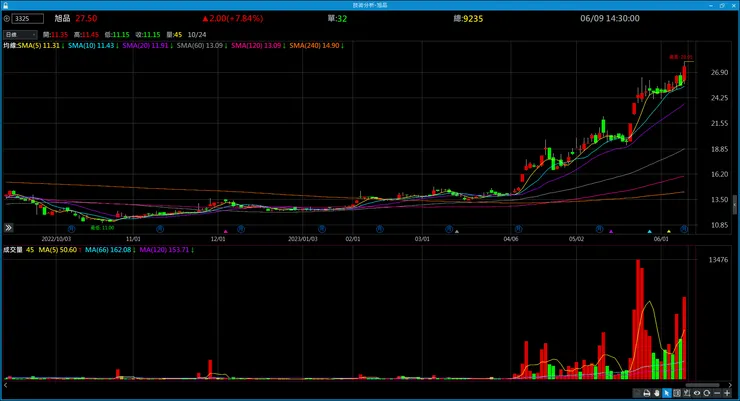Click the chart axis settings icon

click(687, 393)
